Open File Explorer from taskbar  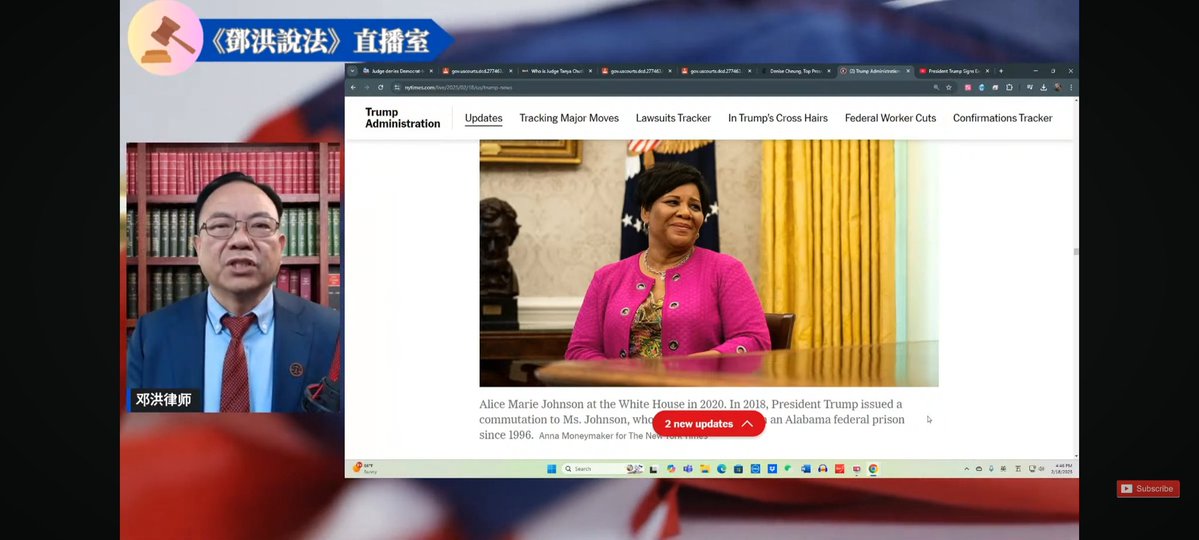coord(704,469)
